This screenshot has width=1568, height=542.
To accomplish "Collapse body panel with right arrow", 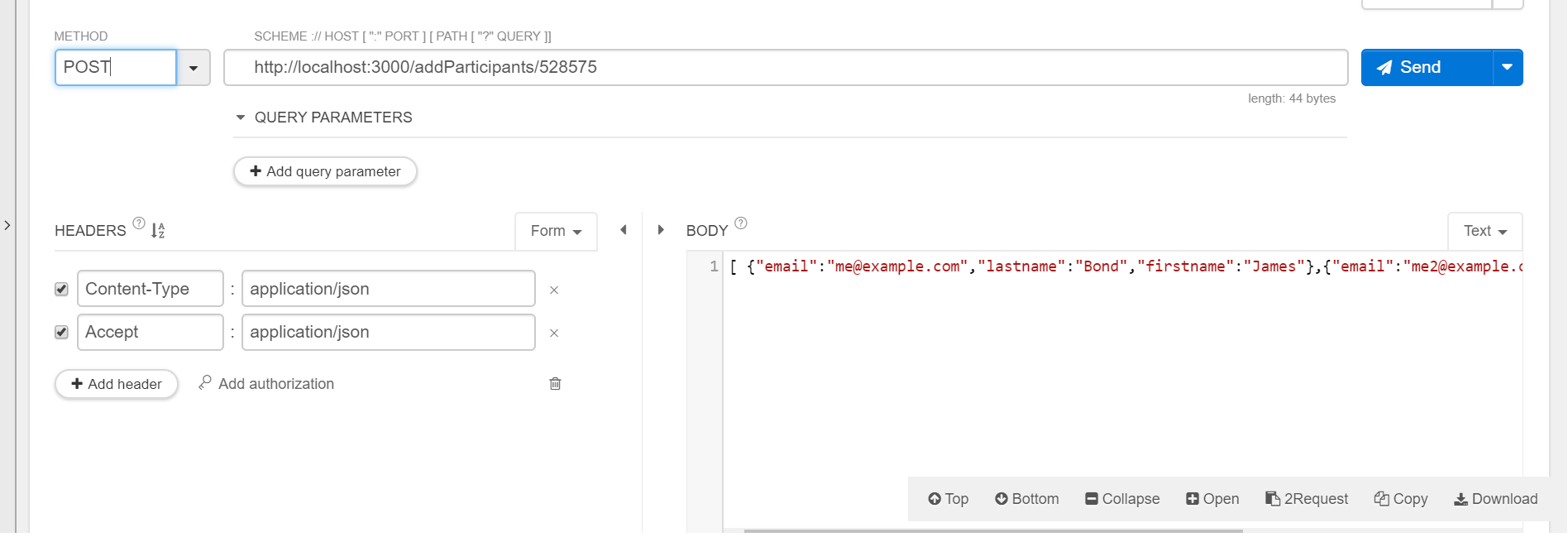I will (661, 230).
